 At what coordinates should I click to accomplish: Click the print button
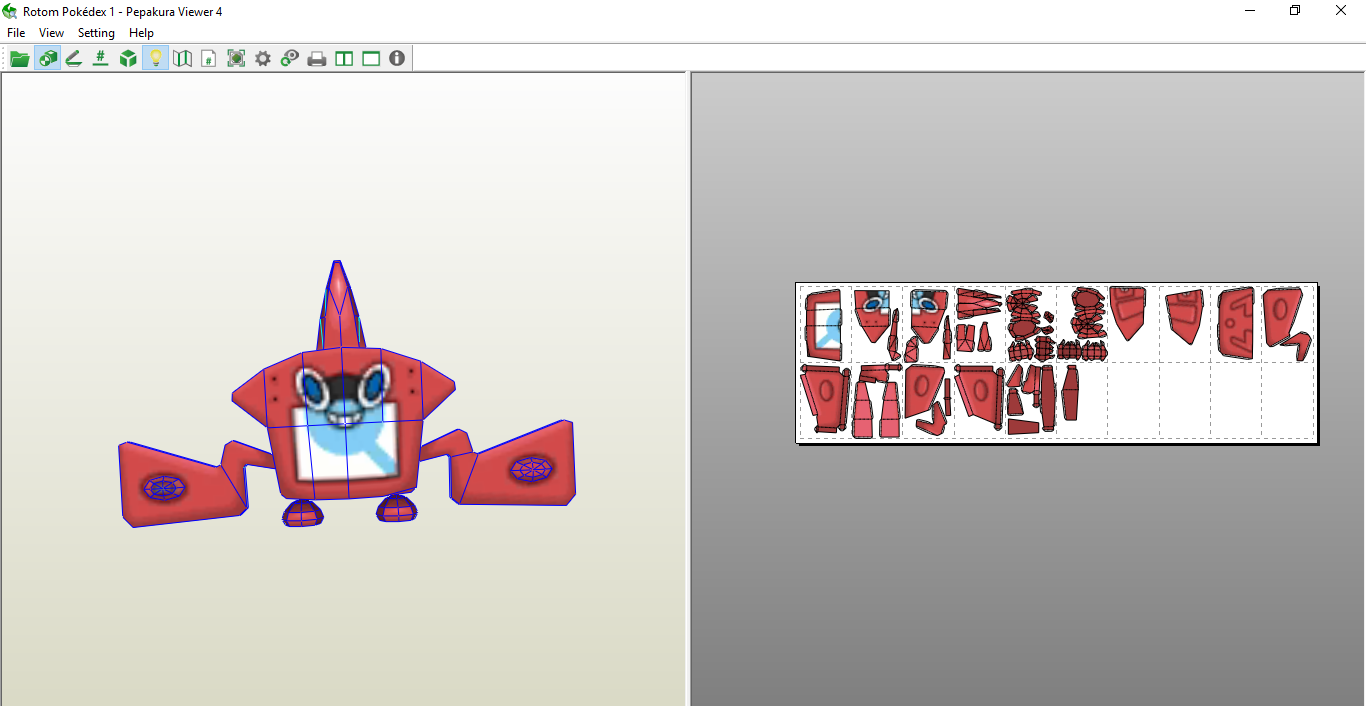pyautogui.click(x=316, y=58)
